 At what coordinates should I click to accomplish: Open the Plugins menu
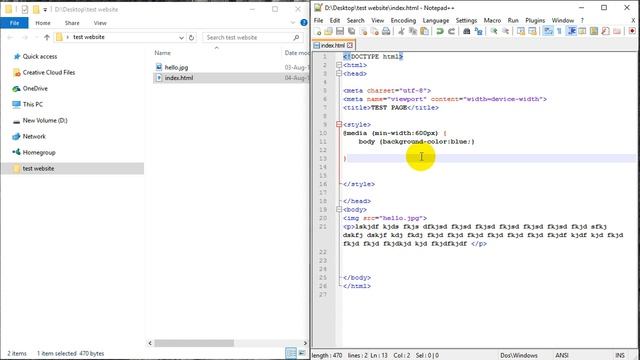535,20
